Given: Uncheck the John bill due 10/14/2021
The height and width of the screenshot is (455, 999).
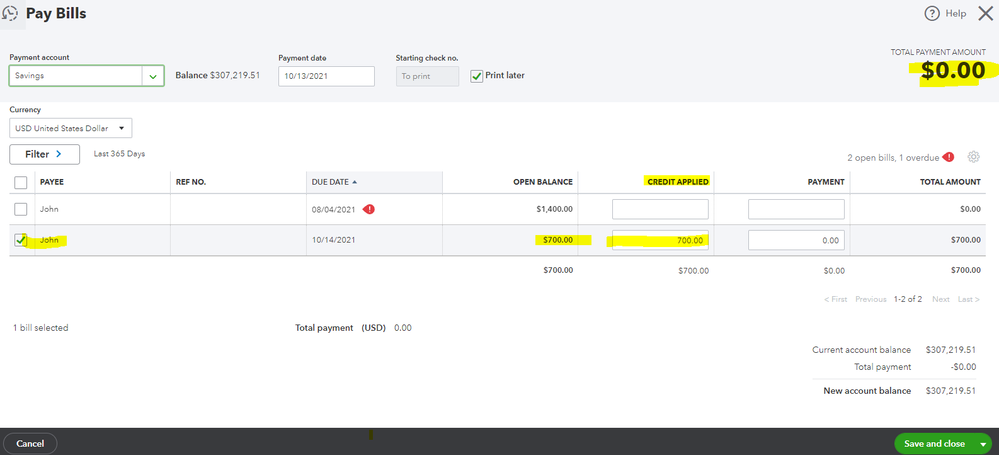Looking at the screenshot, I should (x=21, y=240).
